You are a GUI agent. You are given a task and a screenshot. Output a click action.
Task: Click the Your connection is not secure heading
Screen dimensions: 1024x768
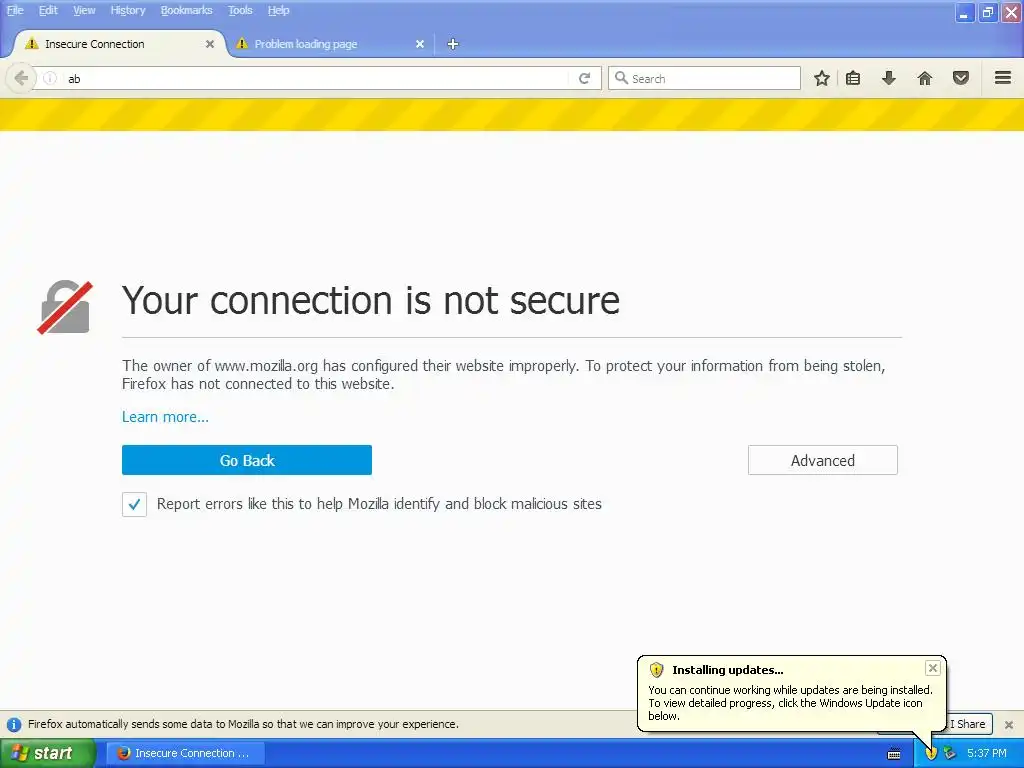[370, 300]
